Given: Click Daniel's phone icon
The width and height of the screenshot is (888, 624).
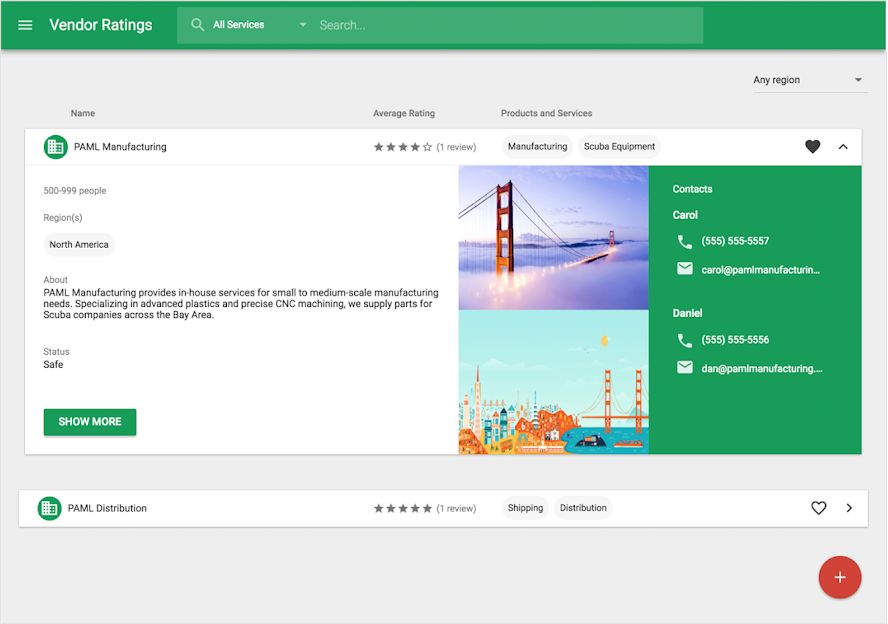Looking at the screenshot, I should point(685,340).
